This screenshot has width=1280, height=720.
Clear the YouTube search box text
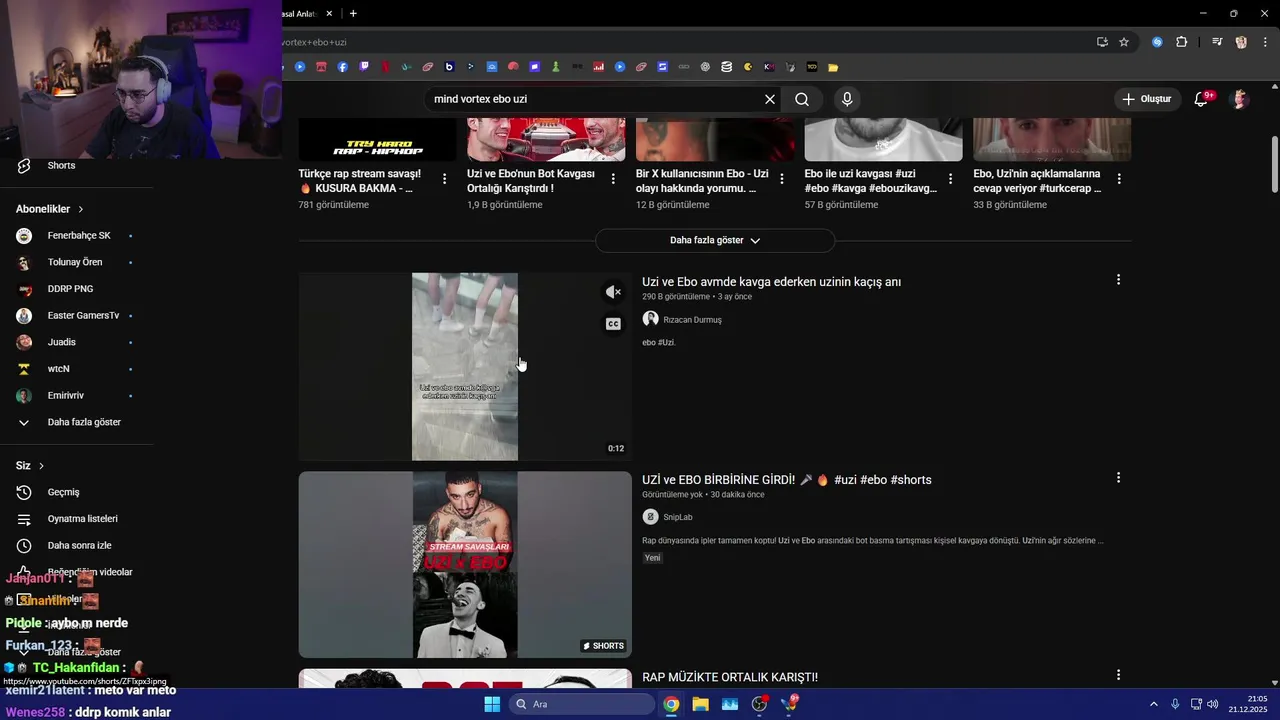coord(770,99)
